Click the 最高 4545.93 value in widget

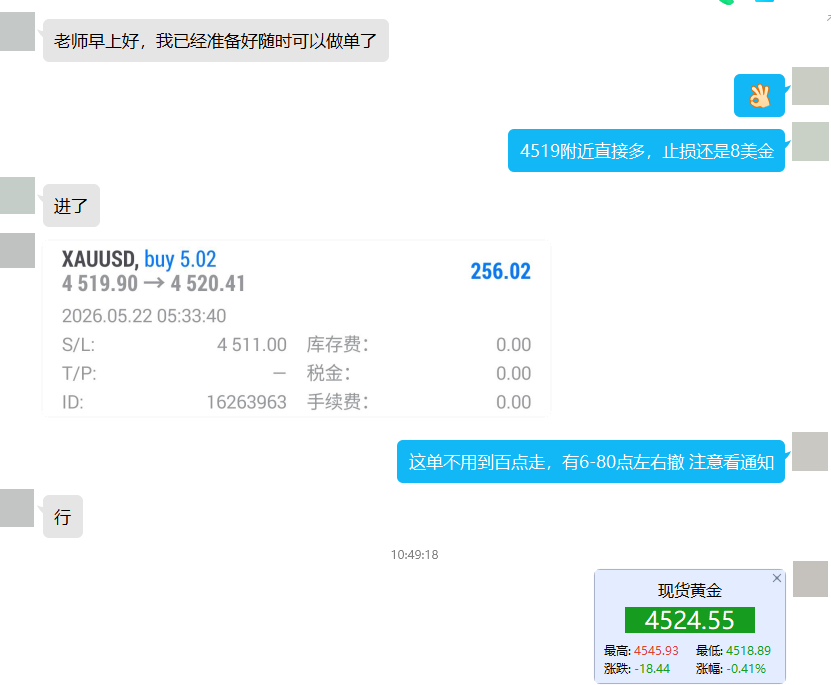point(656,651)
